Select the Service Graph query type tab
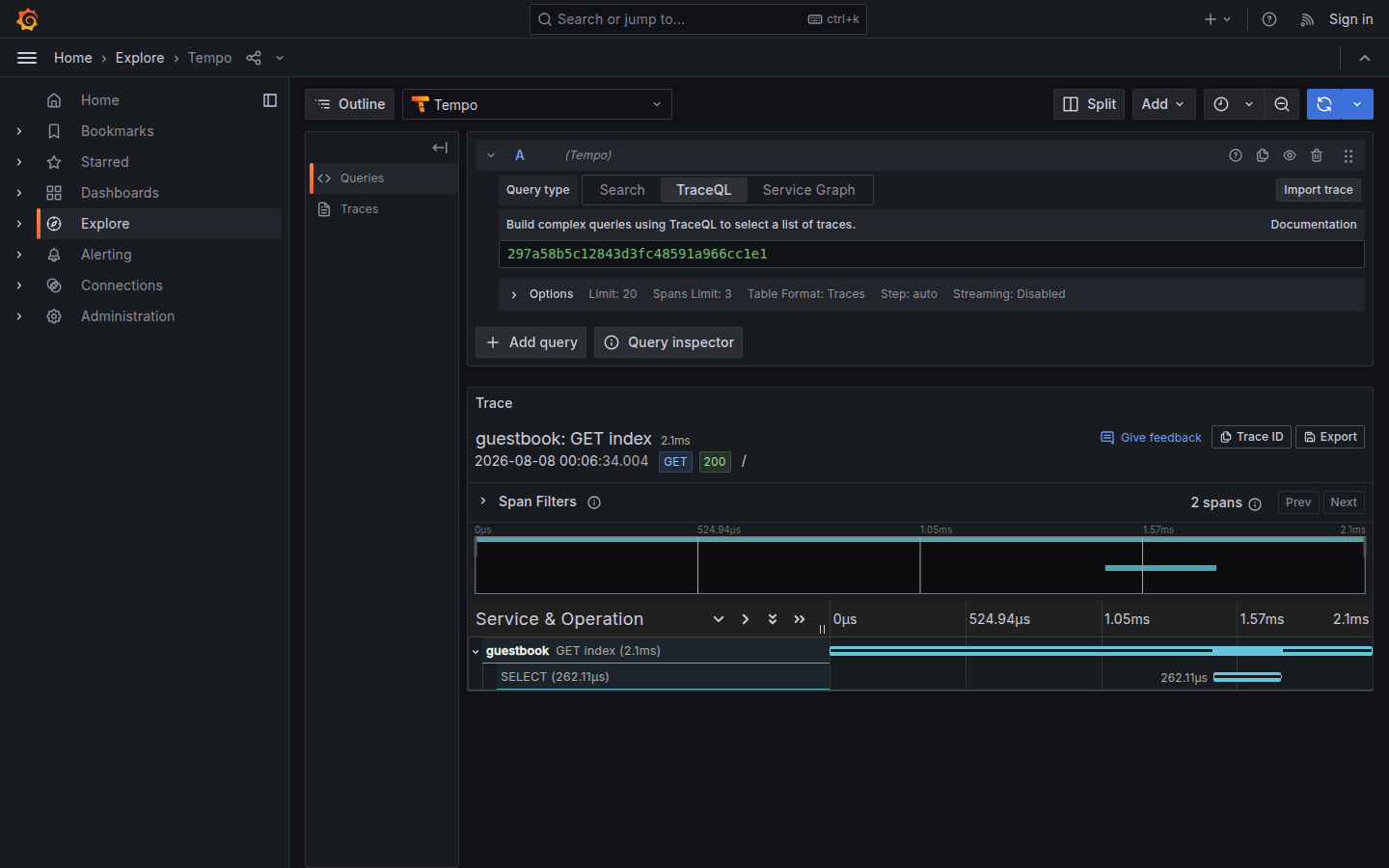1389x868 pixels. pyautogui.click(x=809, y=190)
